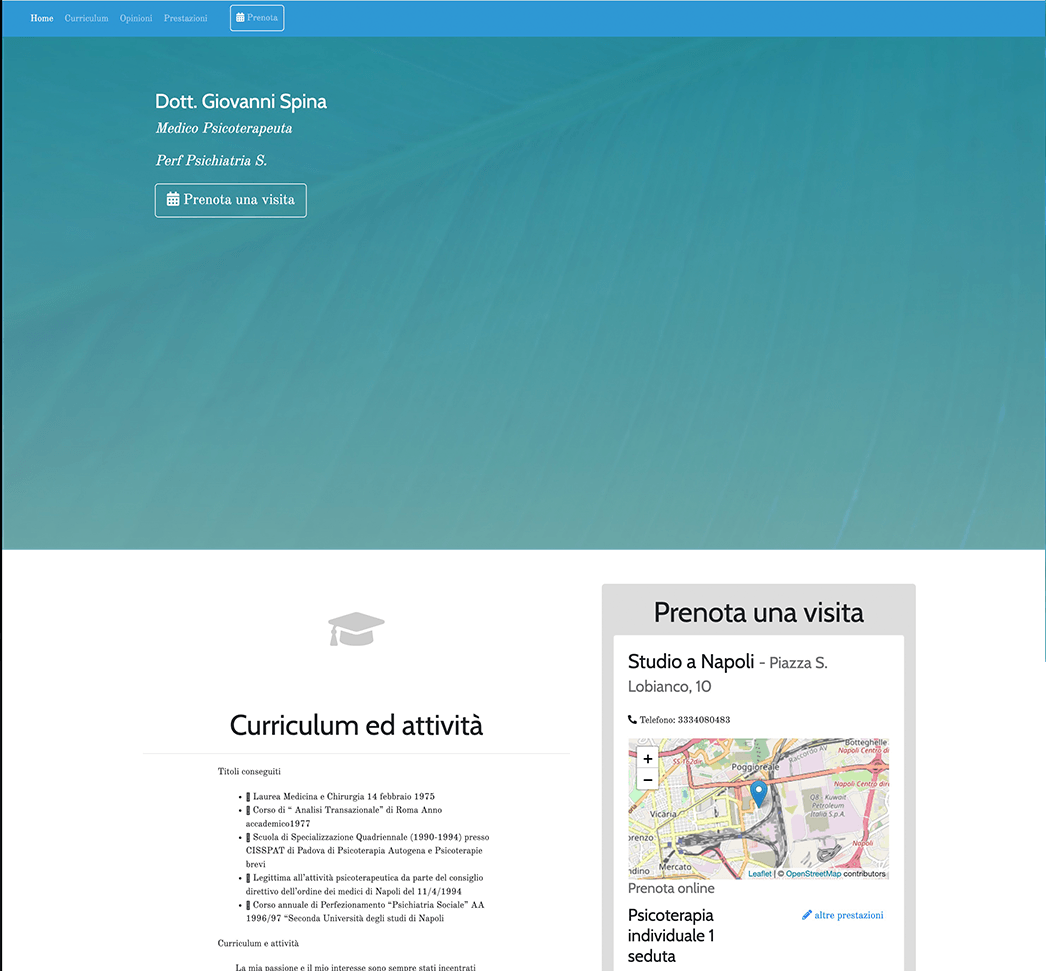Open the altre prestazioni link
The image size is (1046, 971).
pyautogui.click(x=848, y=914)
